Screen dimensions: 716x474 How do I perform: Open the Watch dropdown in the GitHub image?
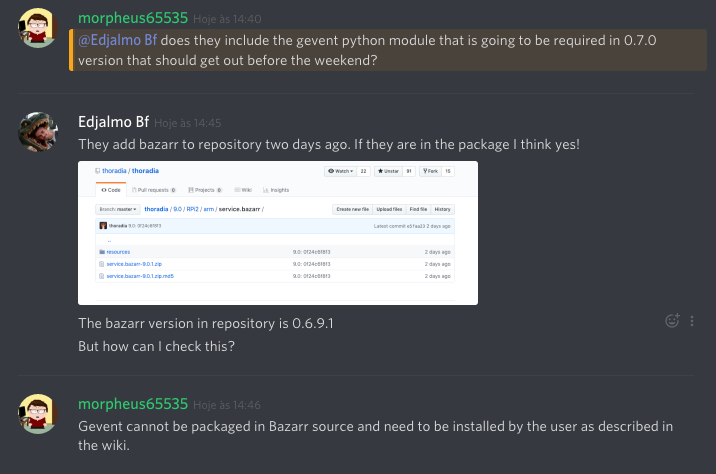(x=341, y=172)
